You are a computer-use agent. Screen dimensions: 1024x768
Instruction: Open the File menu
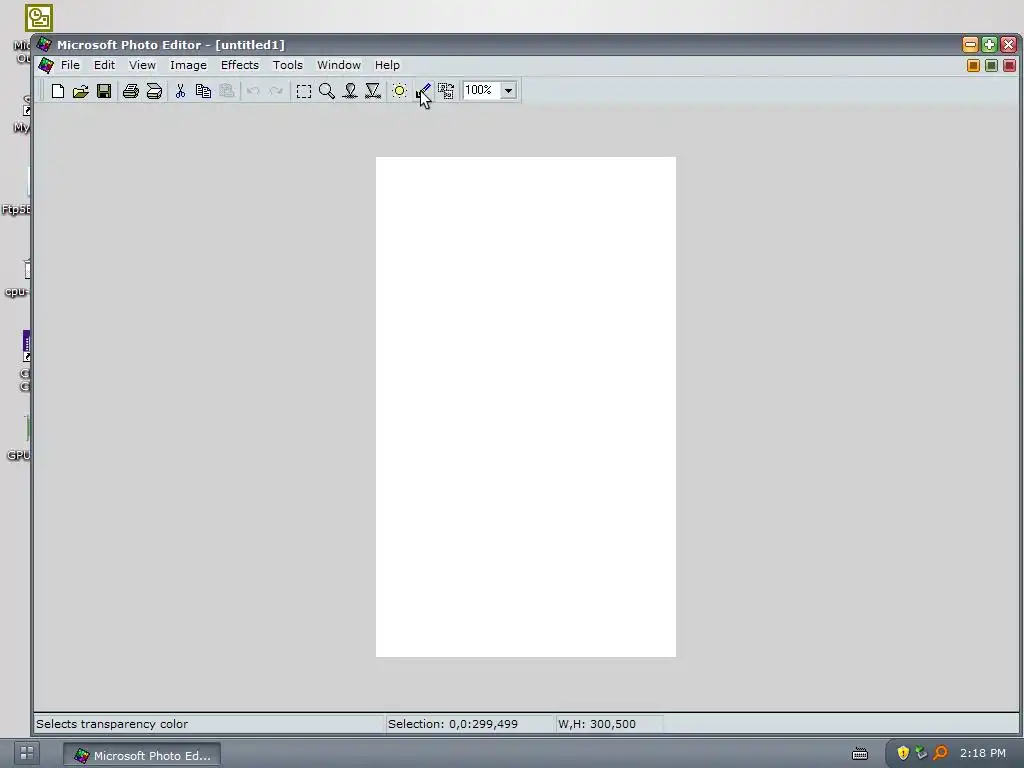coord(70,65)
